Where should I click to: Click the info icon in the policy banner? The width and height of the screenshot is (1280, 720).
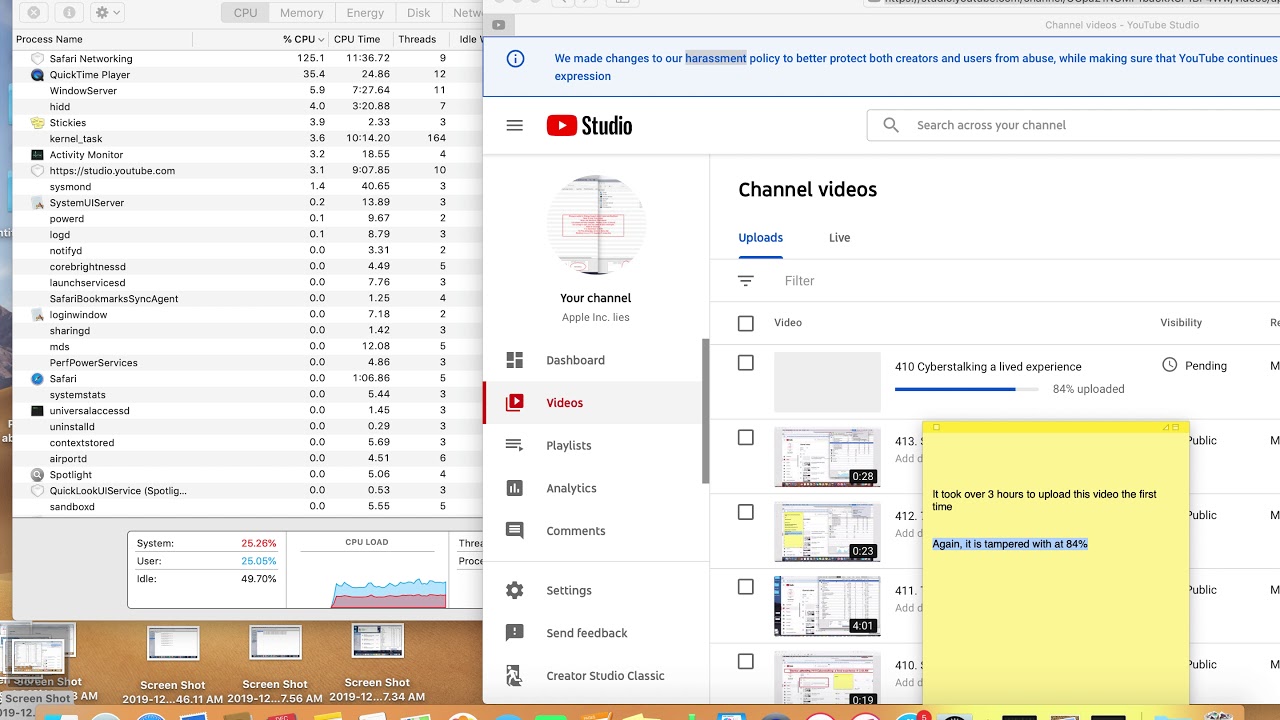[516, 59]
